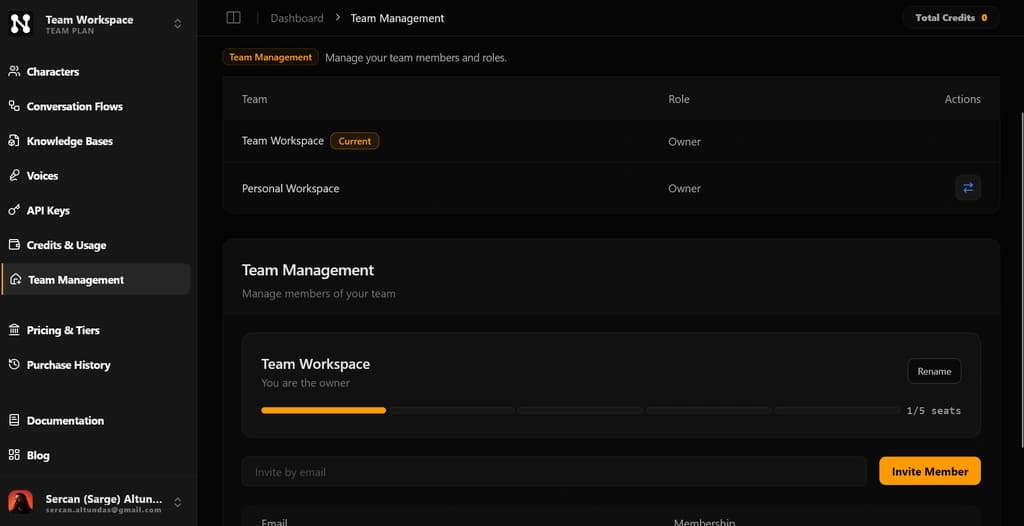This screenshot has height=526, width=1024.
Task: Click the Role column header
Action: point(679,99)
